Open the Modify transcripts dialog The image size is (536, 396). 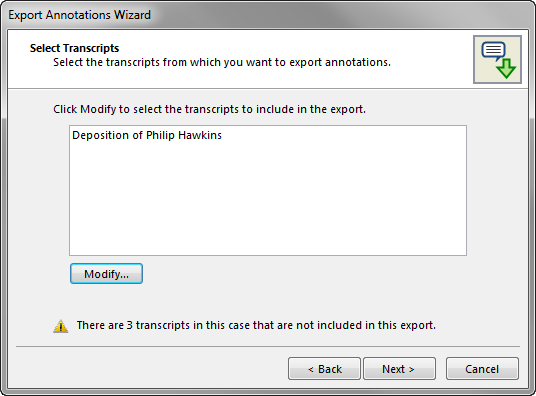pos(106,274)
